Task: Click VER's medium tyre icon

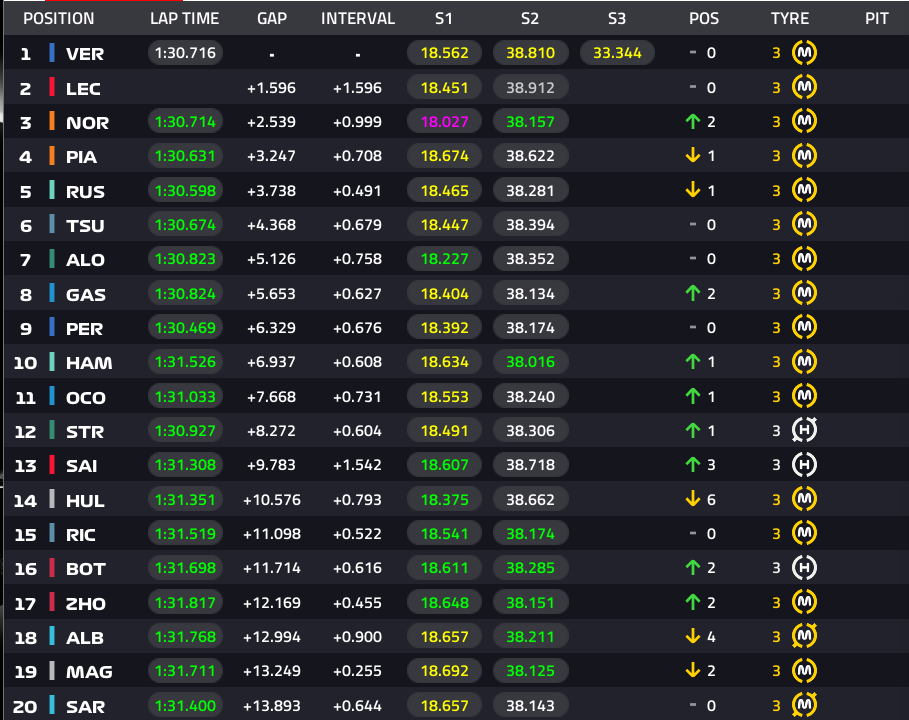Action: (804, 53)
